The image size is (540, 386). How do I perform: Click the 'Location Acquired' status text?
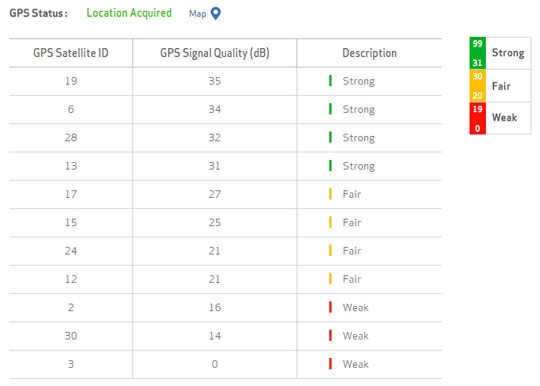[129, 13]
